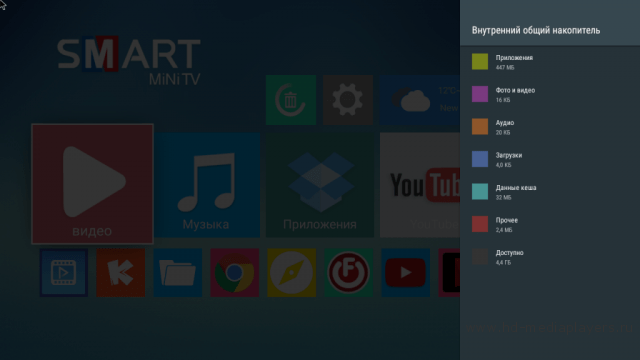
Task: Open the red circular F app icon
Action: 348,272
